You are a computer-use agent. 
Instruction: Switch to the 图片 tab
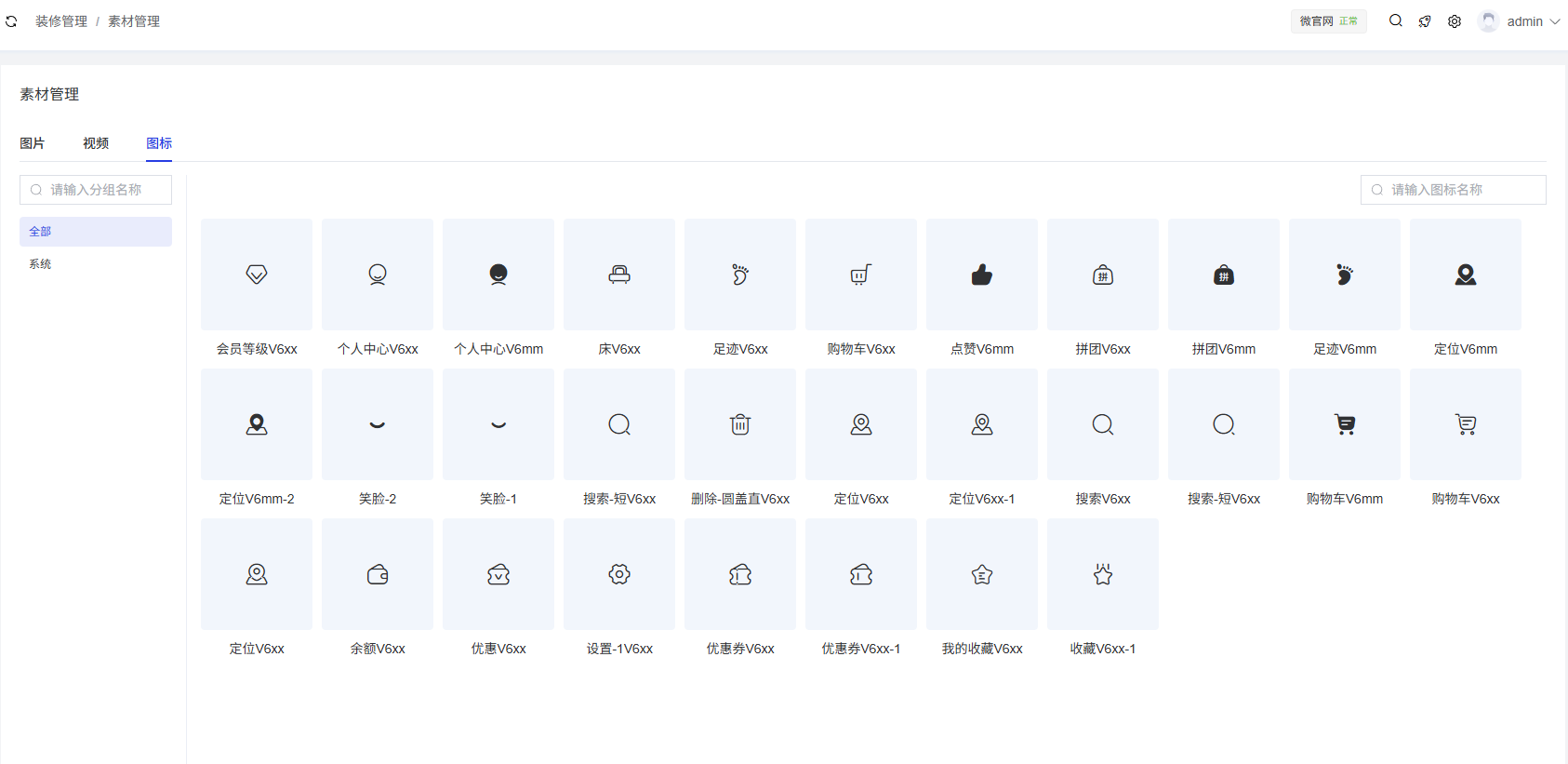33,143
